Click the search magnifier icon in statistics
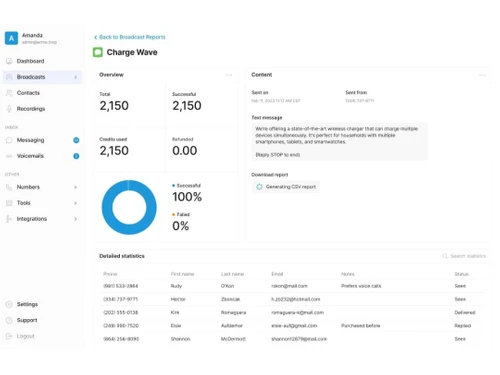The height and width of the screenshot is (375, 500). tap(445, 256)
